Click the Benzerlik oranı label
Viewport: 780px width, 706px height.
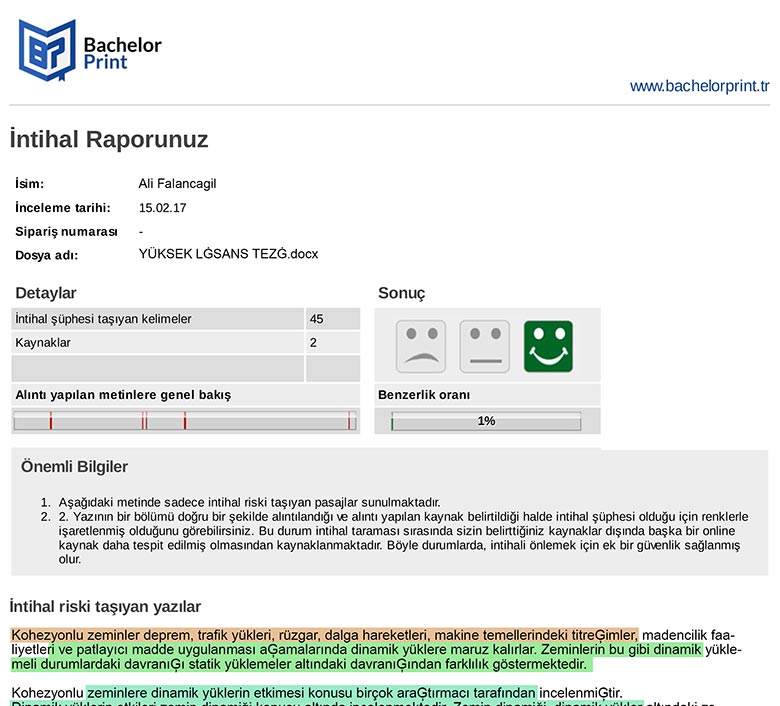pos(424,395)
